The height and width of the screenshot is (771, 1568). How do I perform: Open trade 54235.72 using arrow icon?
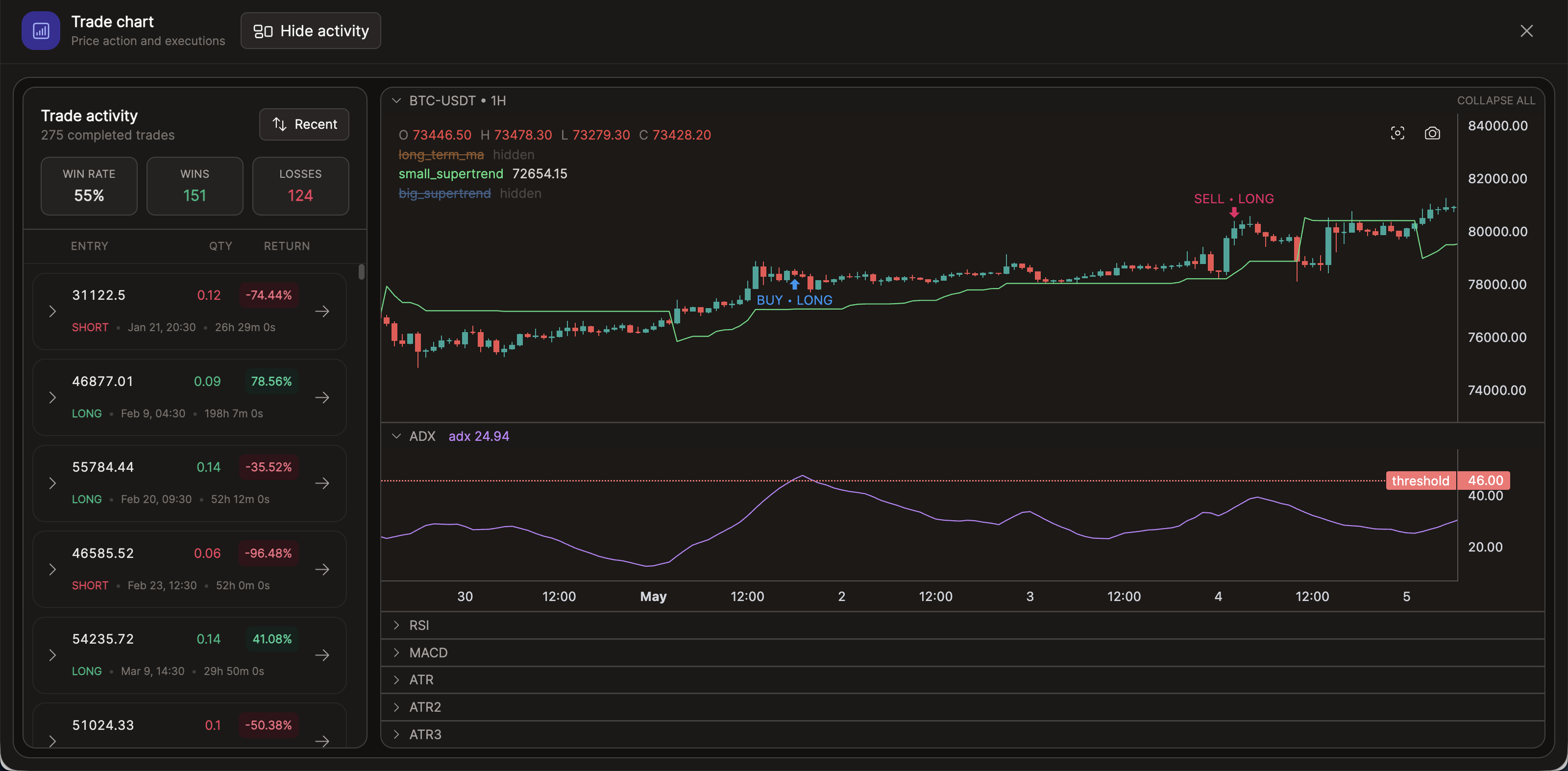322,655
